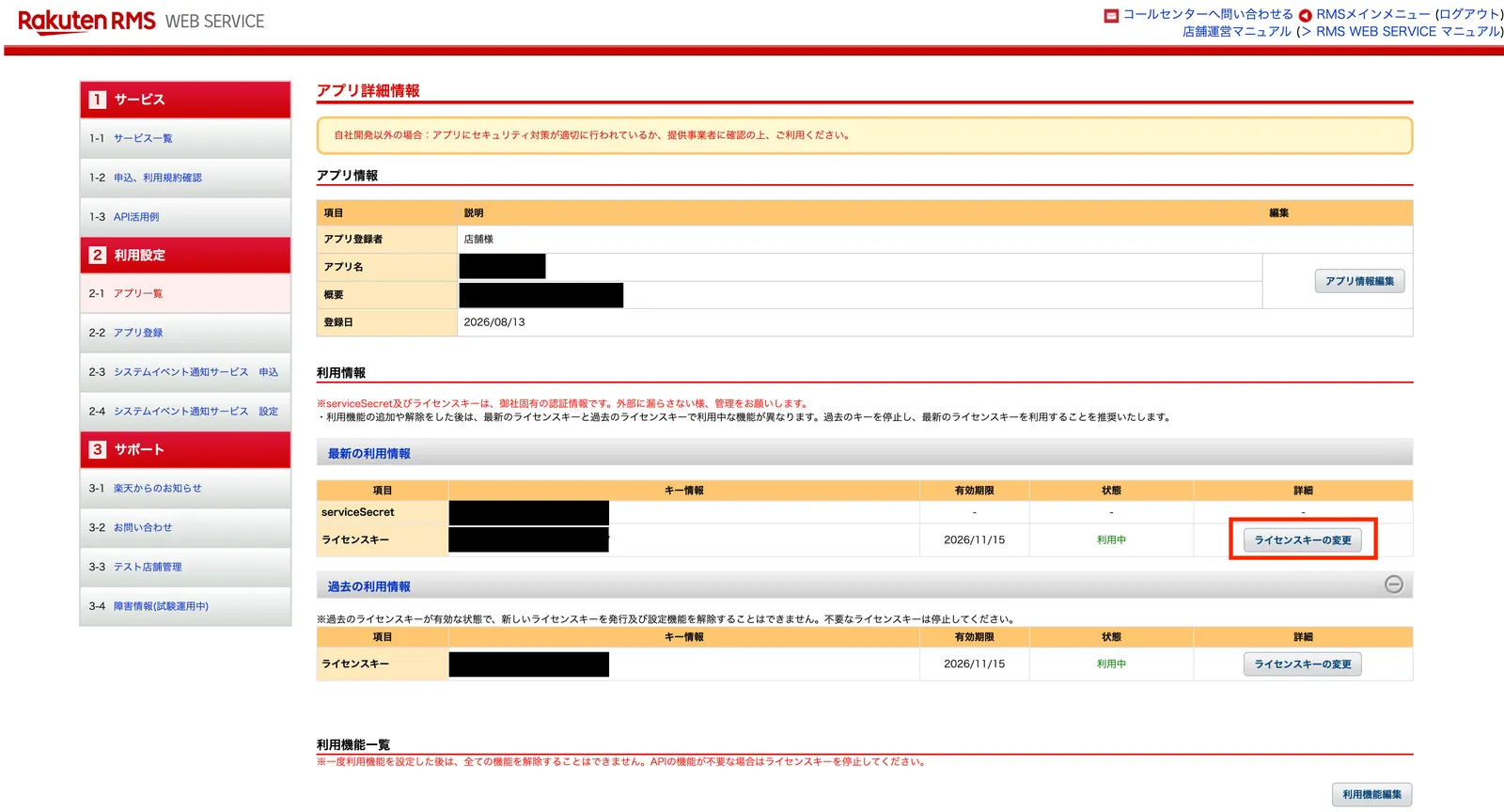The image size is (1504, 812).
Task: Select 2-1 アプリ一覧 in the sidebar
Action: [x=185, y=293]
